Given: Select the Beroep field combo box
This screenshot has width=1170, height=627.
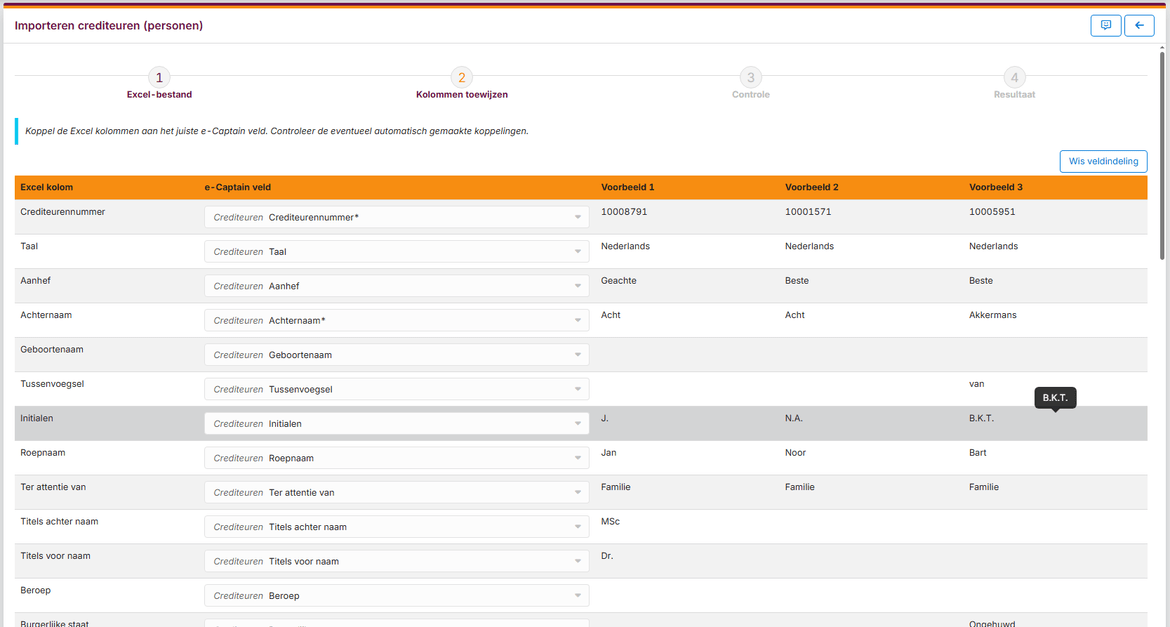Looking at the screenshot, I should pos(396,596).
